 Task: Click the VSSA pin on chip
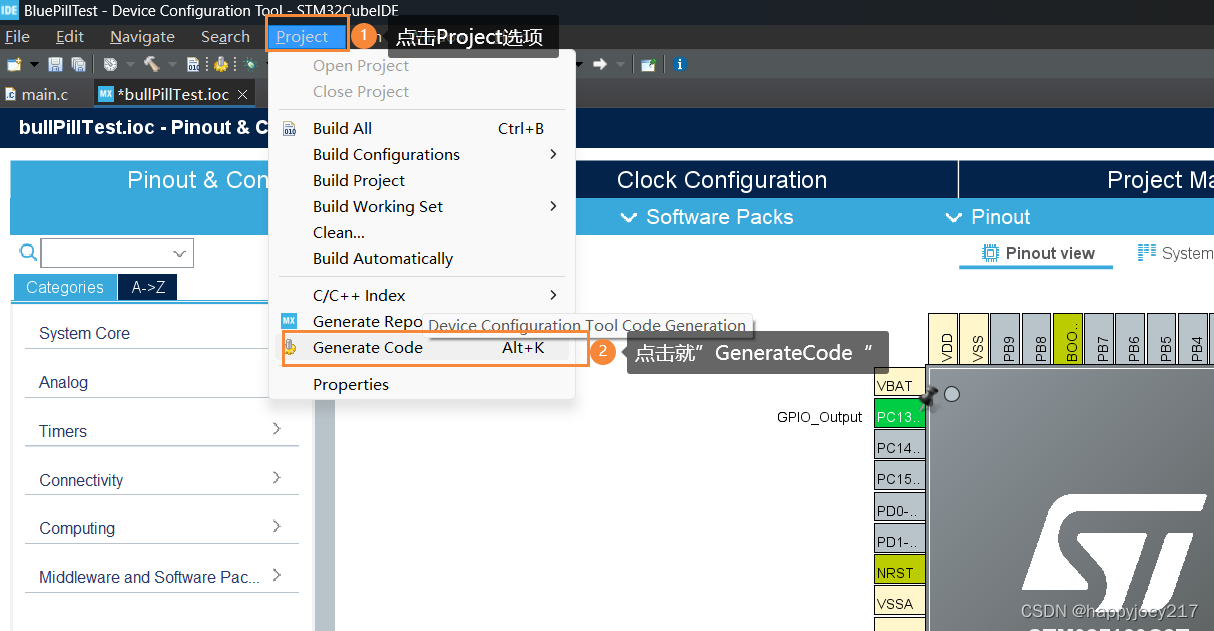pyautogui.click(x=900, y=603)
